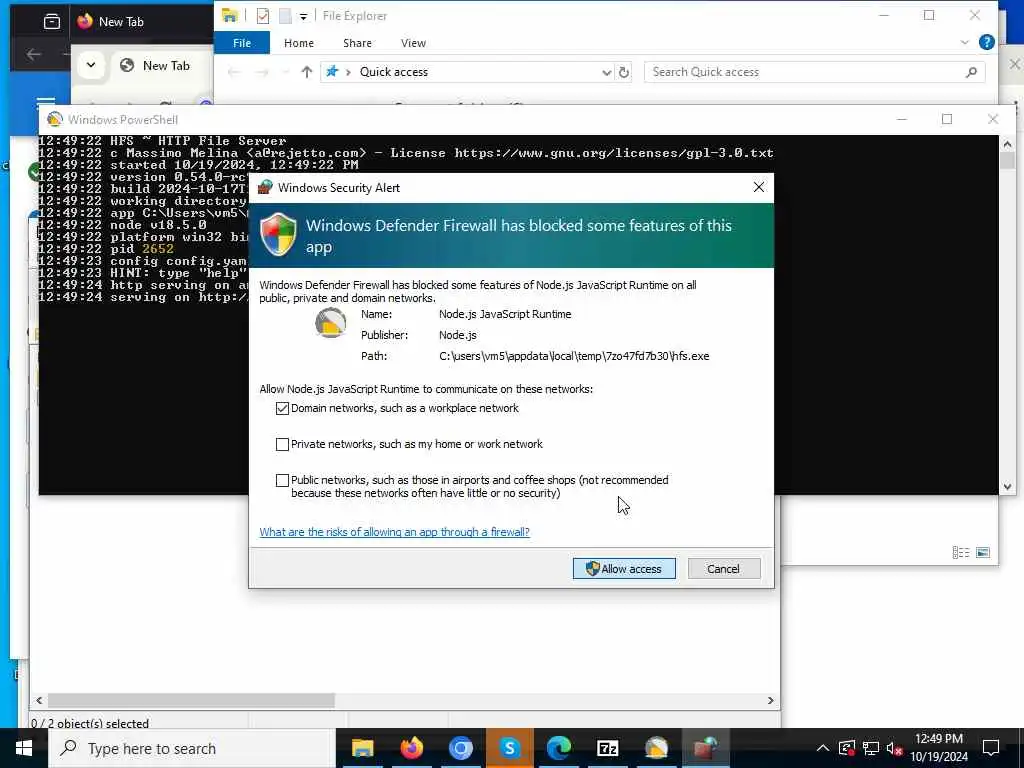Close the Windows Security Alert dialog
The image size is (1024, 768).
click(758, 187)
